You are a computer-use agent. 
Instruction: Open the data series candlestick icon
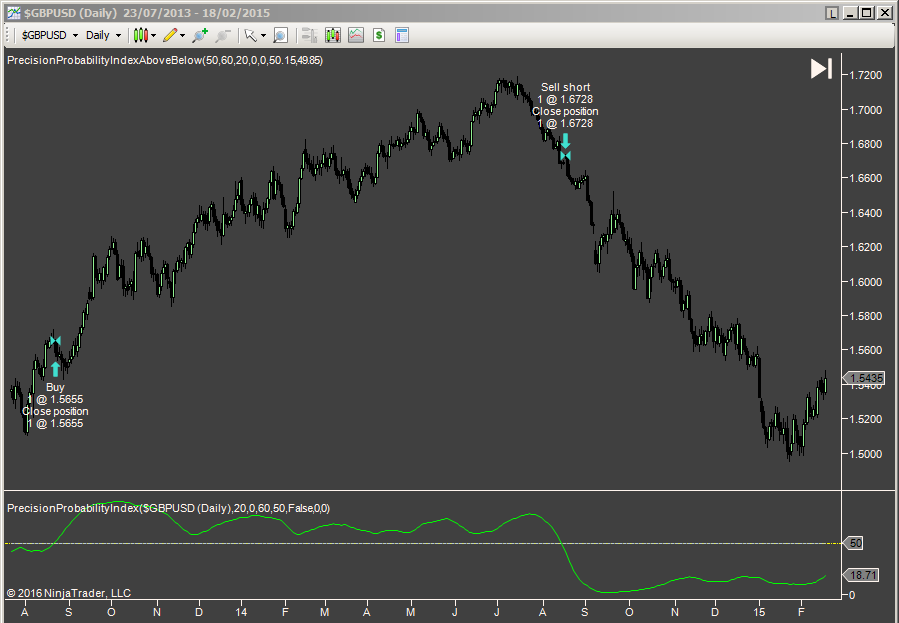click(333, 36)
